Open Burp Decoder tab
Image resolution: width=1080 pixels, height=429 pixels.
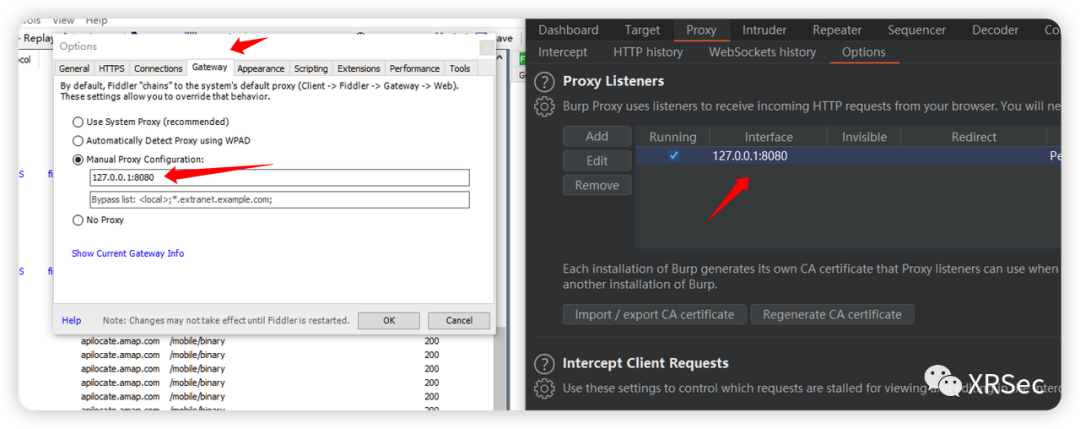pyautogui.click(x=995, y=30)
